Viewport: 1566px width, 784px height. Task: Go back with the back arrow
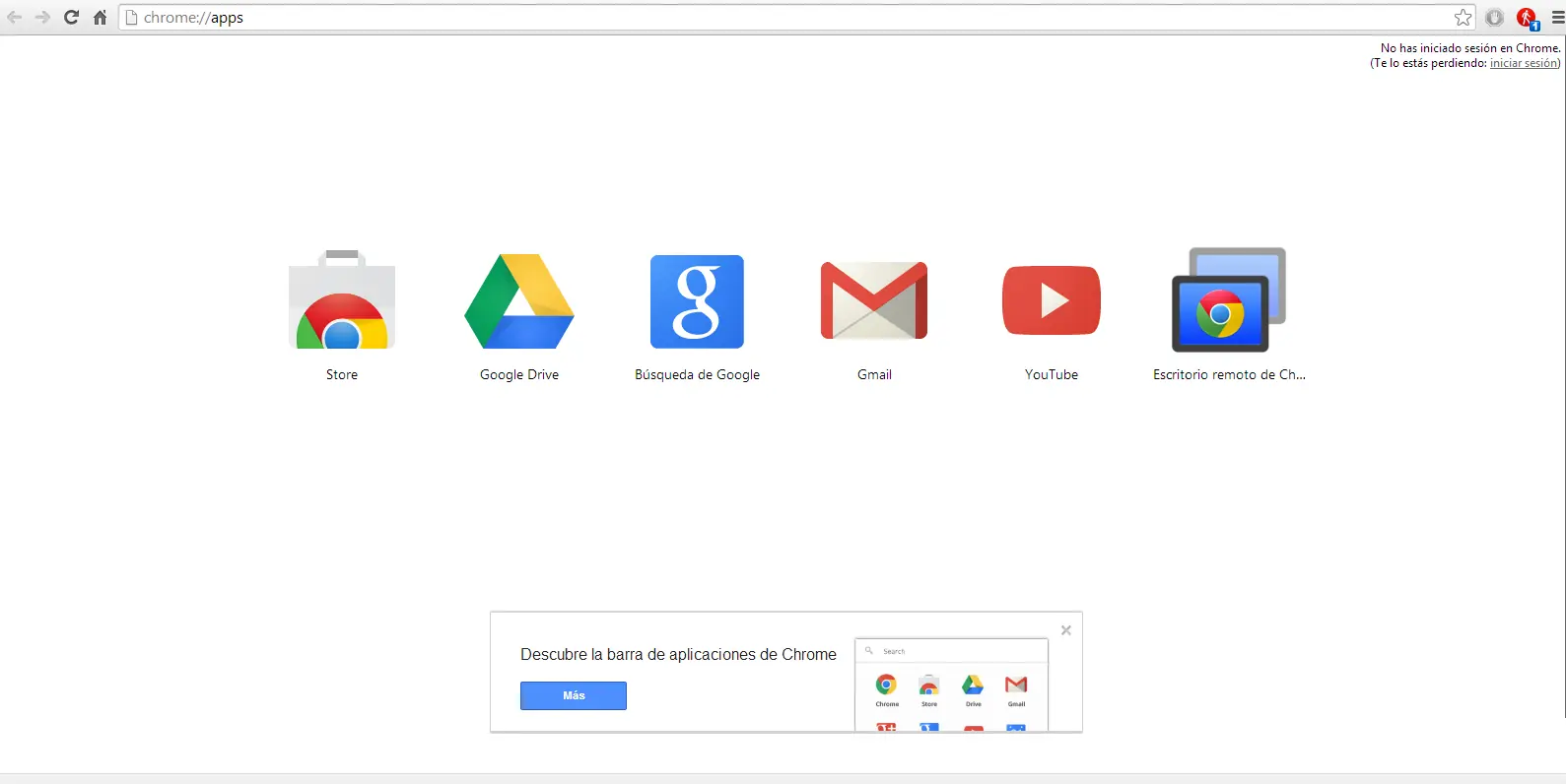[15, 17]
